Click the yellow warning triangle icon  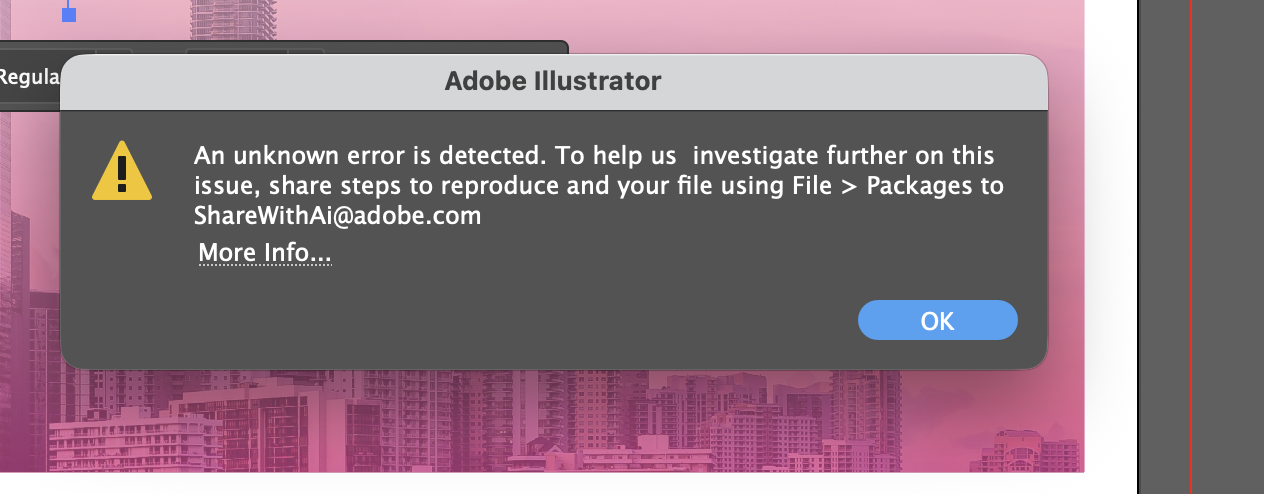click(122, 172)
